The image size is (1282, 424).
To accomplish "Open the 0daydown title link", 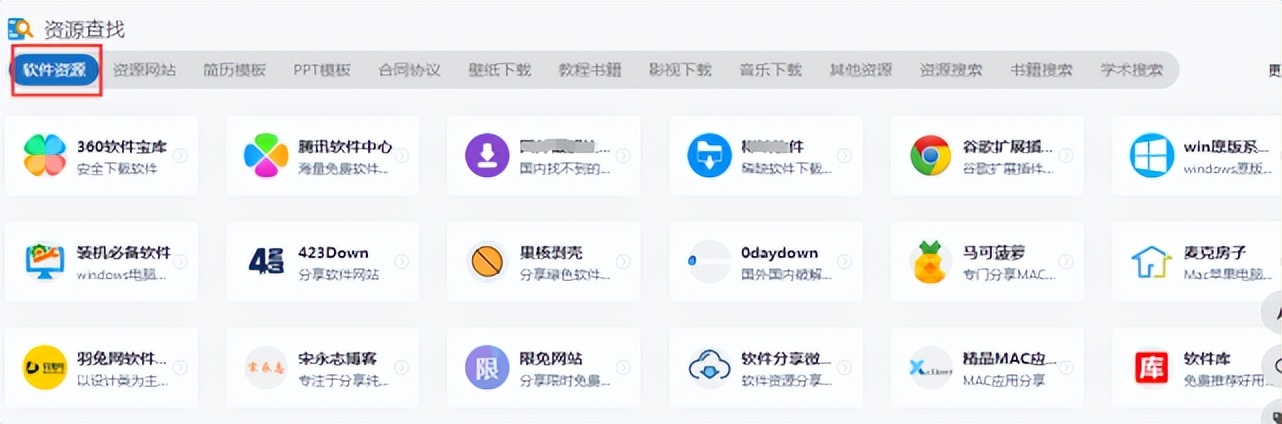I will [x=780, y=253].
